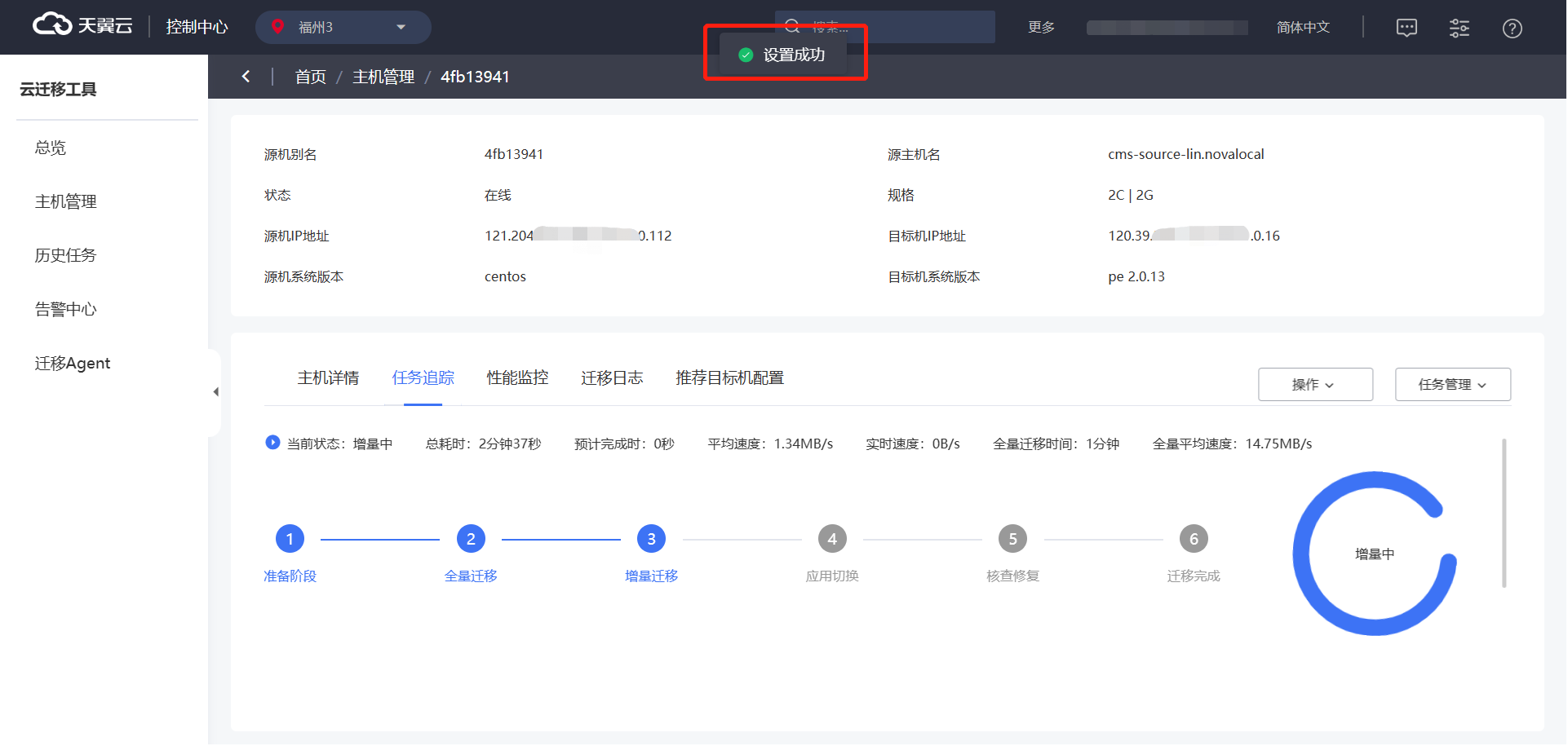Select 简体中文 language option

click(x=1303, y=28)
